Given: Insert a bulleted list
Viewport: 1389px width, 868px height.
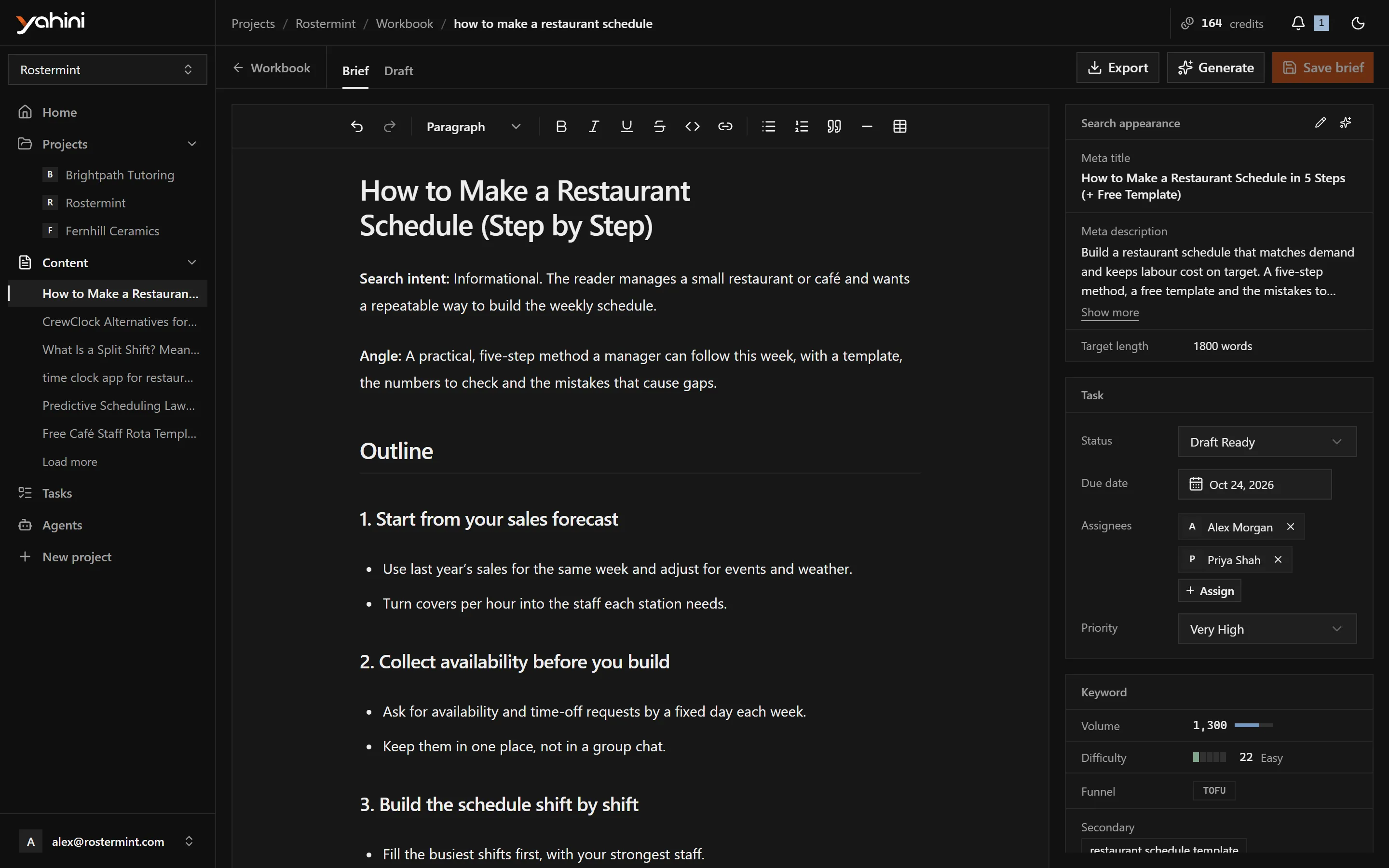Looking at the screenshot, I should [768, 126].
